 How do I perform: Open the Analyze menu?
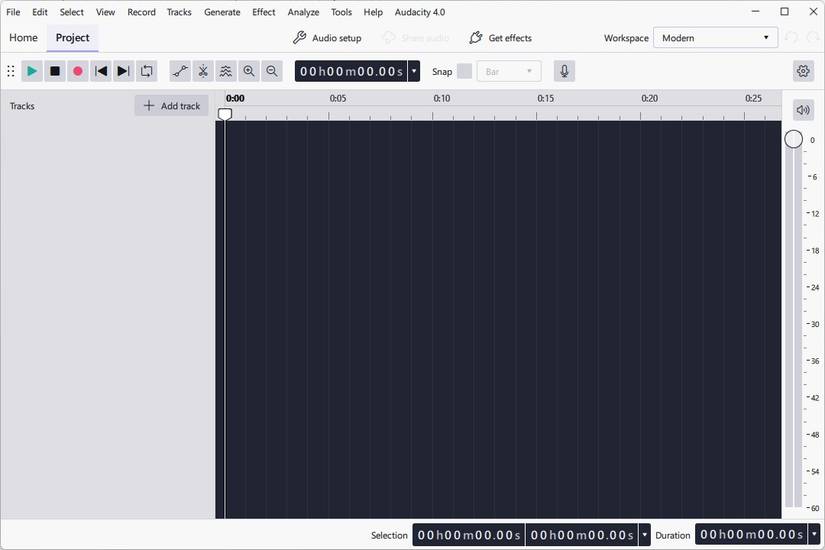pyautogui.click(x=303, y=12)
